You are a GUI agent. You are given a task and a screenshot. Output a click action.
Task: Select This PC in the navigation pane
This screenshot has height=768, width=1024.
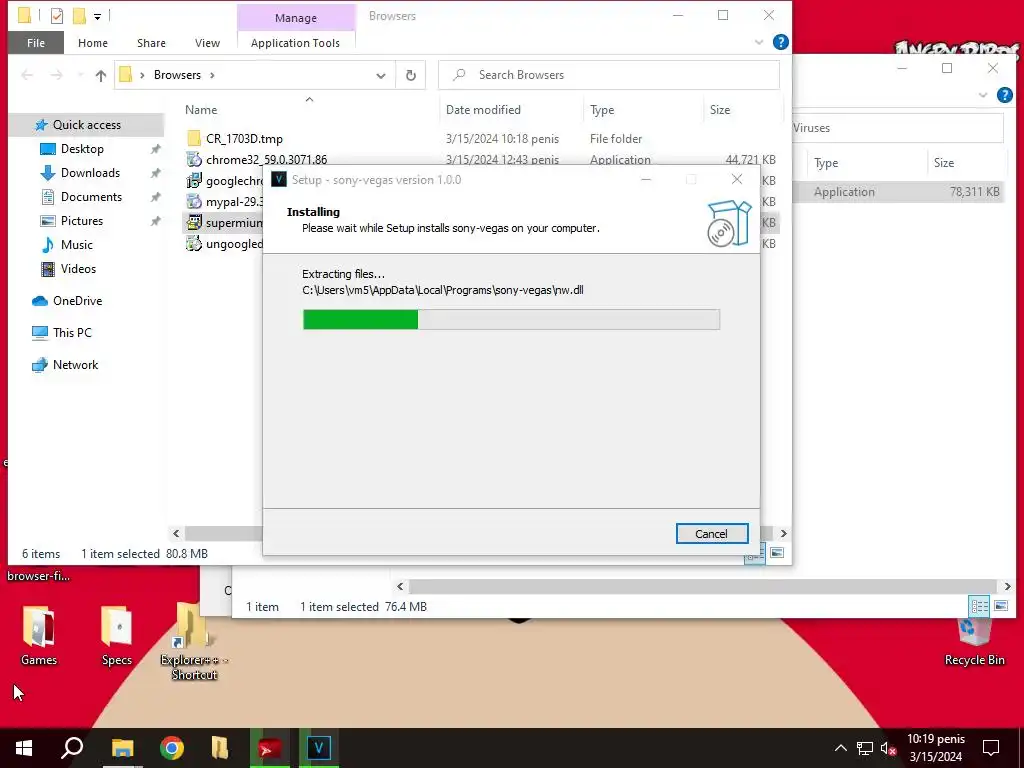(x=72, y=332)
